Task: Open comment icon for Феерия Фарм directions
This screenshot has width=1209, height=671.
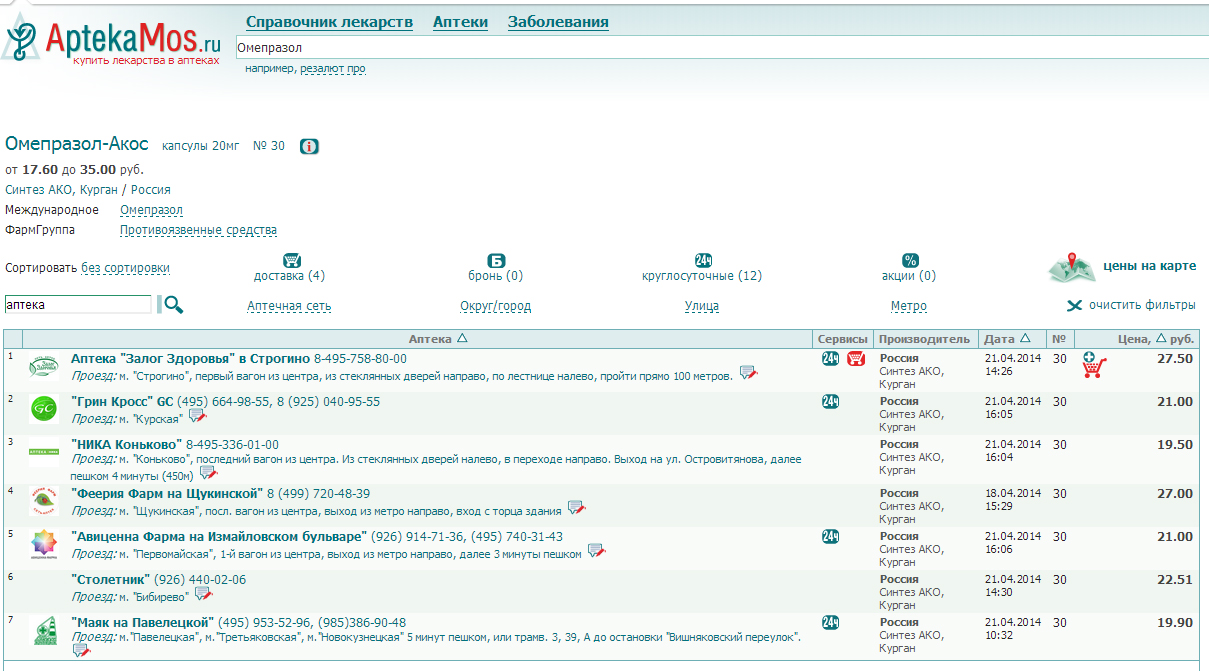Action: click(576, 508)
